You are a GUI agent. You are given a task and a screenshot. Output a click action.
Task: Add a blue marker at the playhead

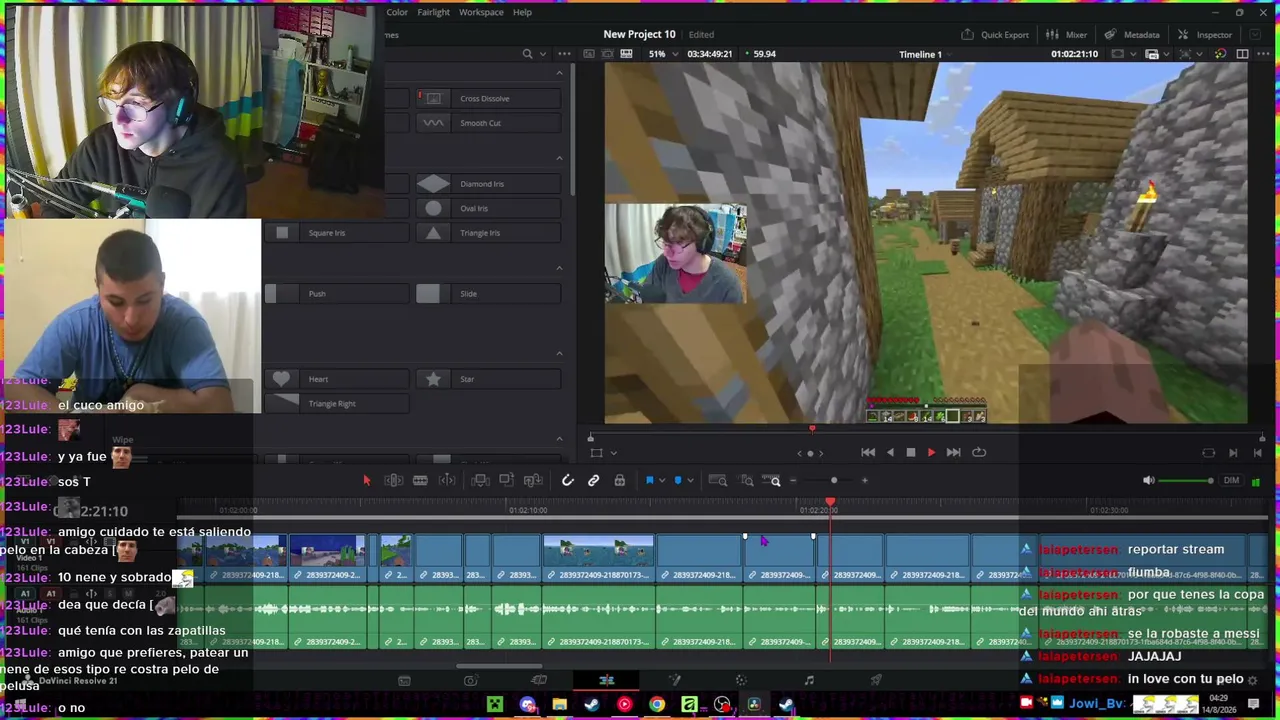coord(678,481)
